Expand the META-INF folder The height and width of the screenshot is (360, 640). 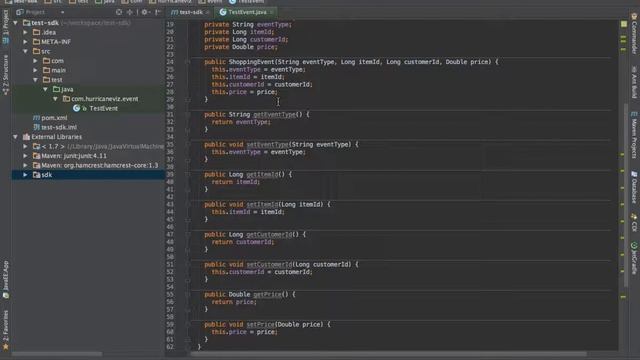click(25, 42)
